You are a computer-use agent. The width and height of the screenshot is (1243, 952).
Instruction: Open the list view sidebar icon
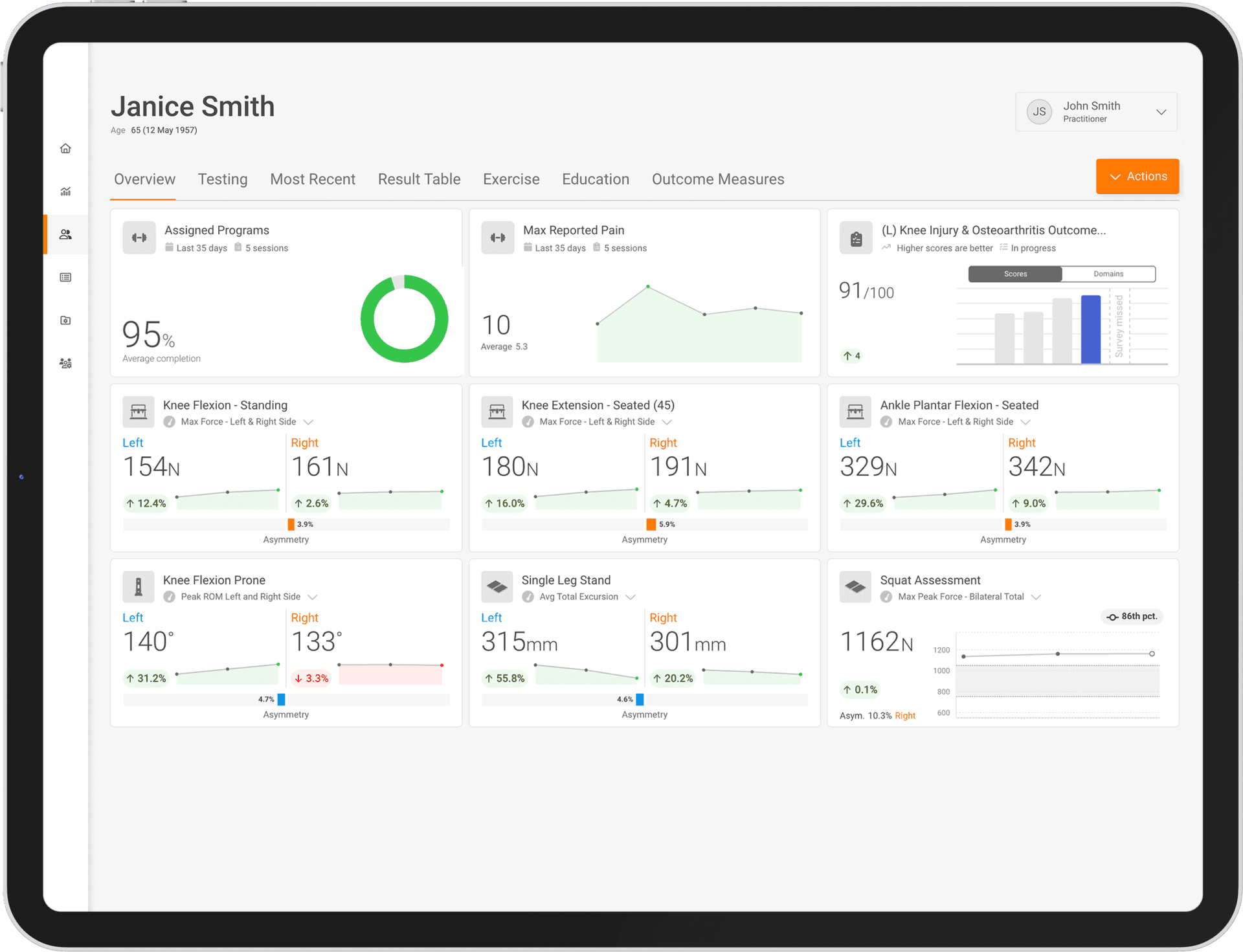point(65,278)
